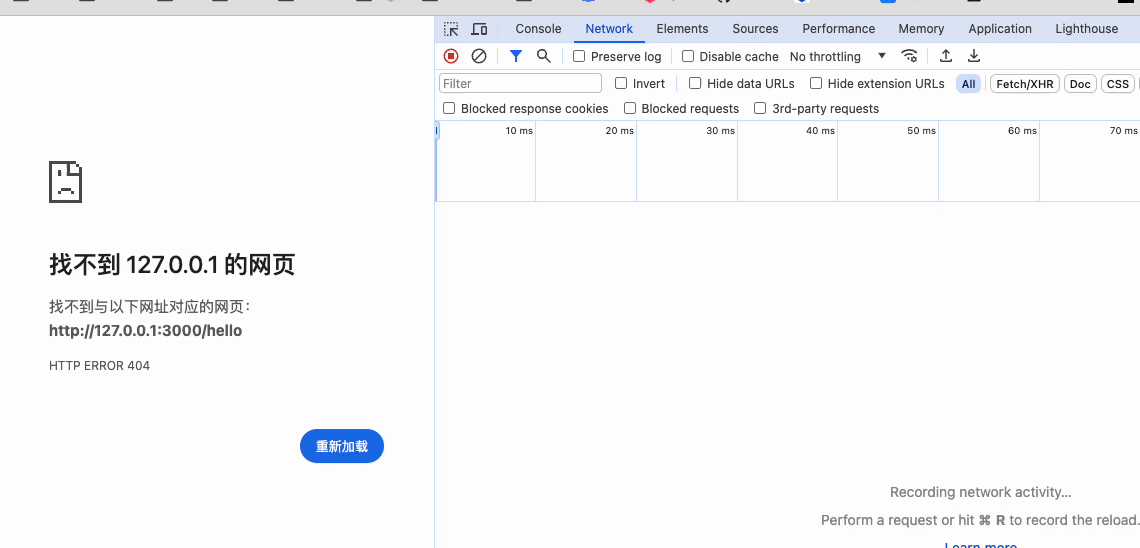This screenshot has height=548, width=1140.
Task: Select the Network tab
Action: (x=609, y=29)
